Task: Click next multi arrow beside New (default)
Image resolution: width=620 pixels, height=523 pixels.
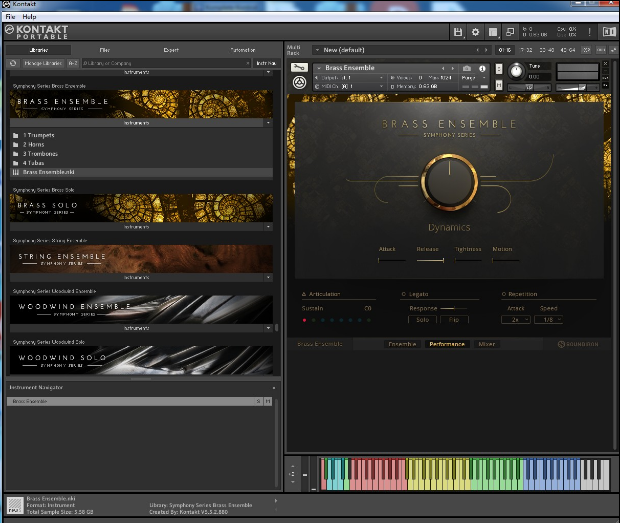Action: click(x=486, y=50)
